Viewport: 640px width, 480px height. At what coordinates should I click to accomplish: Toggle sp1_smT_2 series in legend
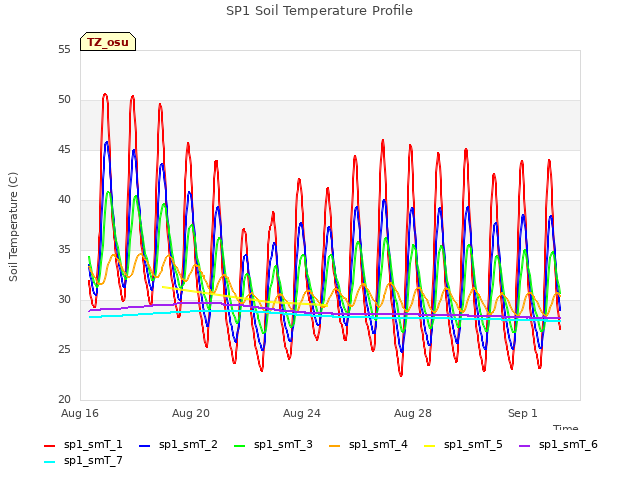tap(178, 444)
